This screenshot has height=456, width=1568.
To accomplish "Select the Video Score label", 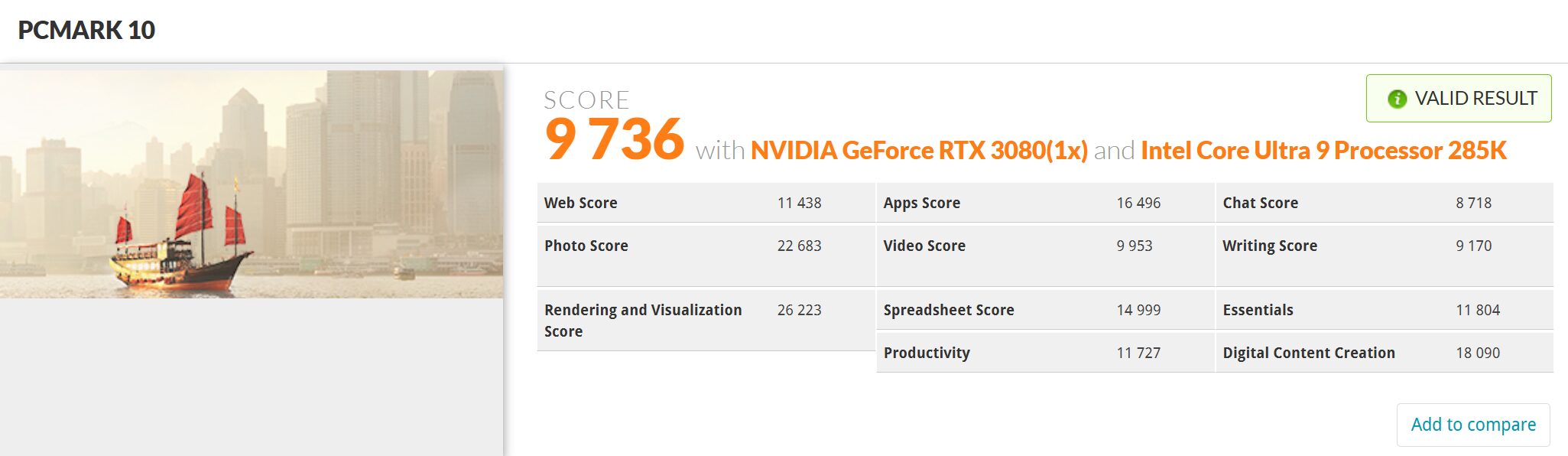I will point(924,246).
